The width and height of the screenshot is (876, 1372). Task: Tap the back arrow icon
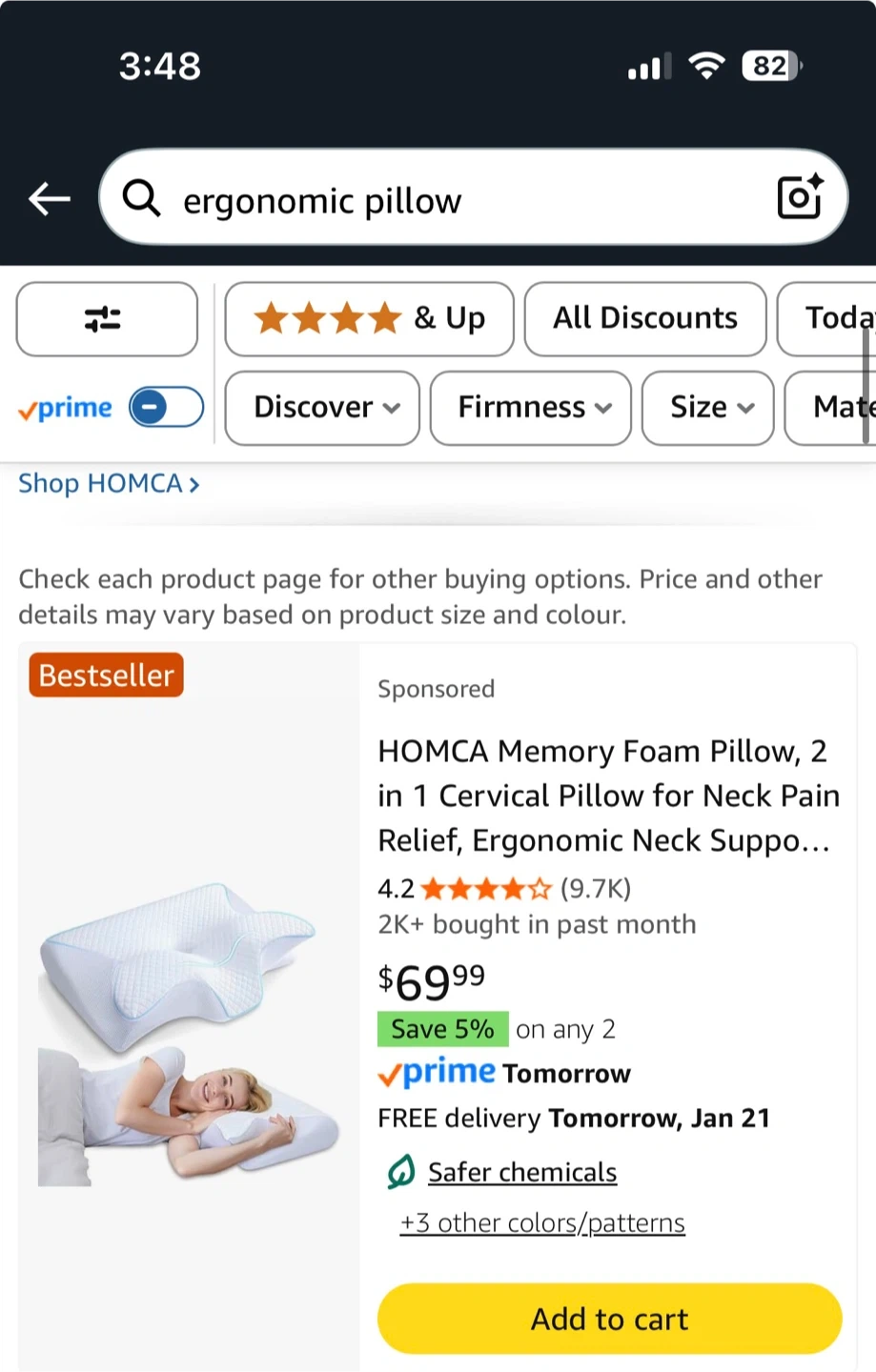(50, 199)
